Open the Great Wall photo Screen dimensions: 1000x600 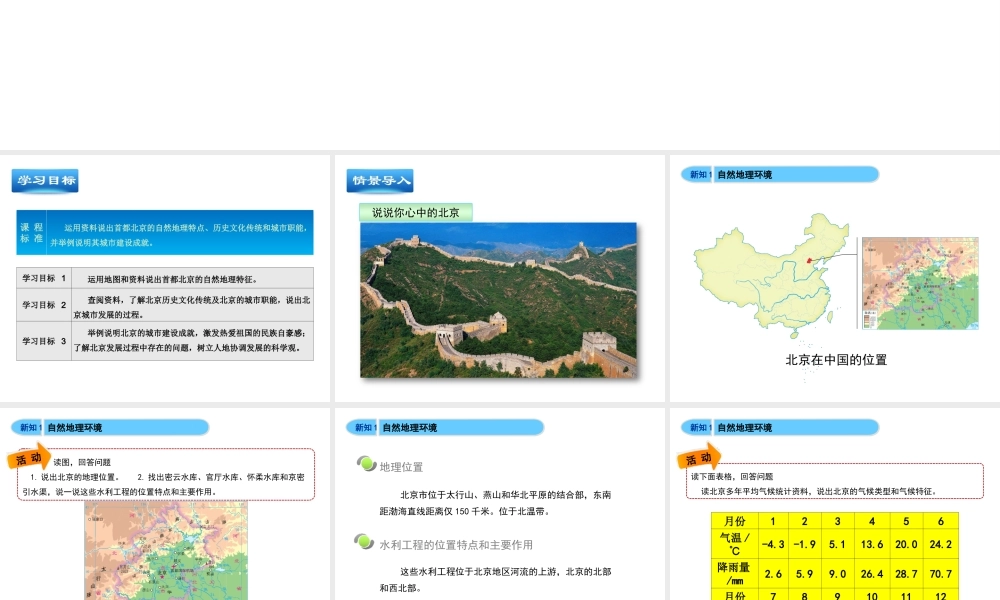tap(498, 300)
